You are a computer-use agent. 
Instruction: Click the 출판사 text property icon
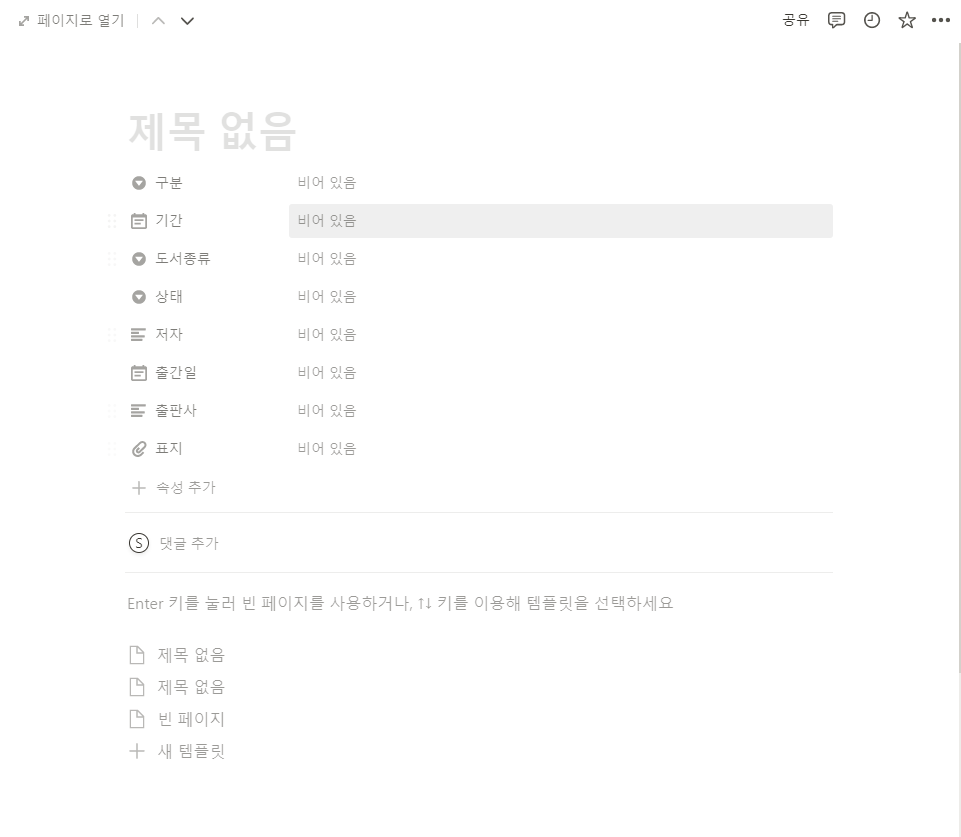pos(139,411)
